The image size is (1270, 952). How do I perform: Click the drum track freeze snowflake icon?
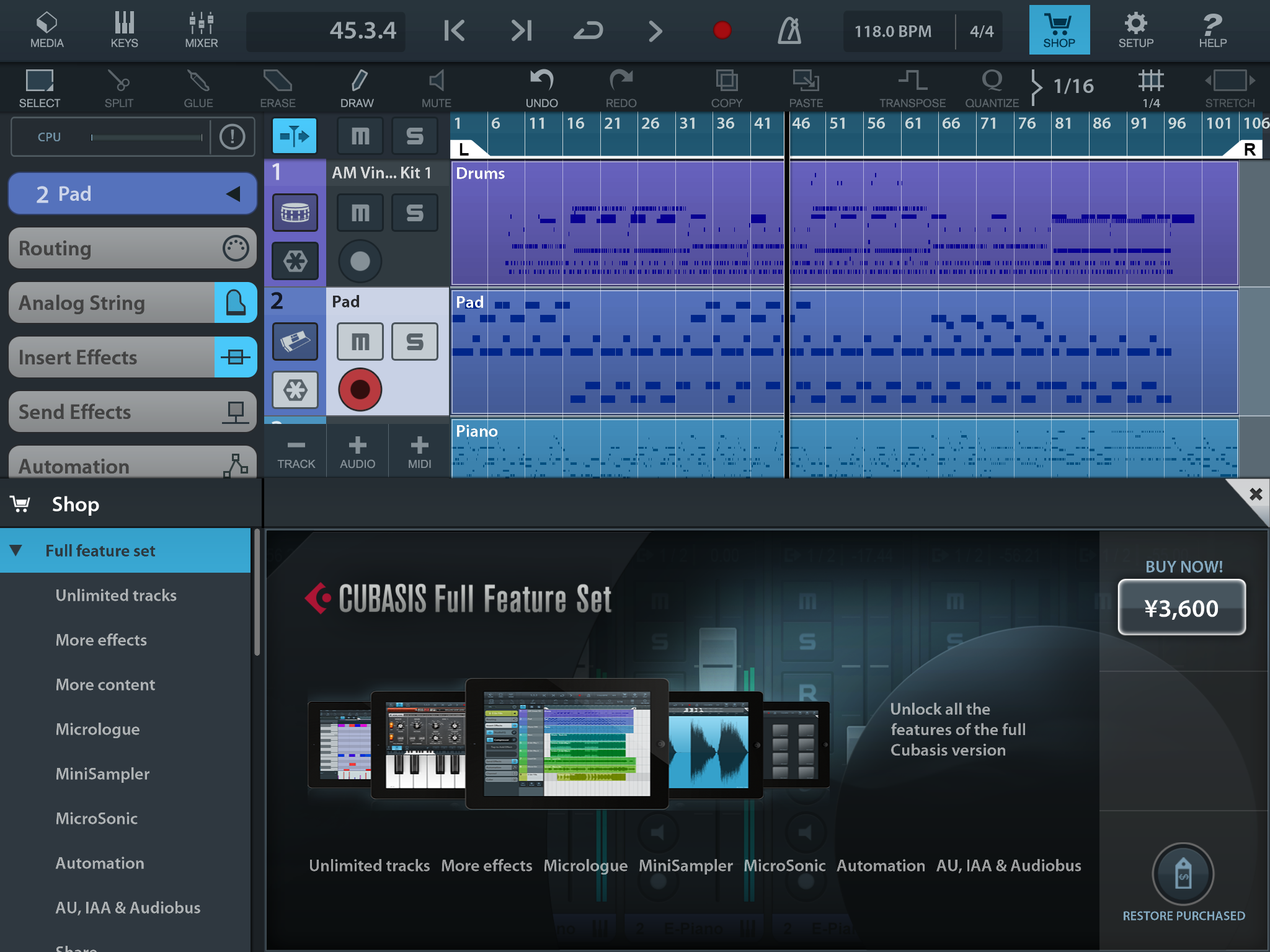[295, 261]
